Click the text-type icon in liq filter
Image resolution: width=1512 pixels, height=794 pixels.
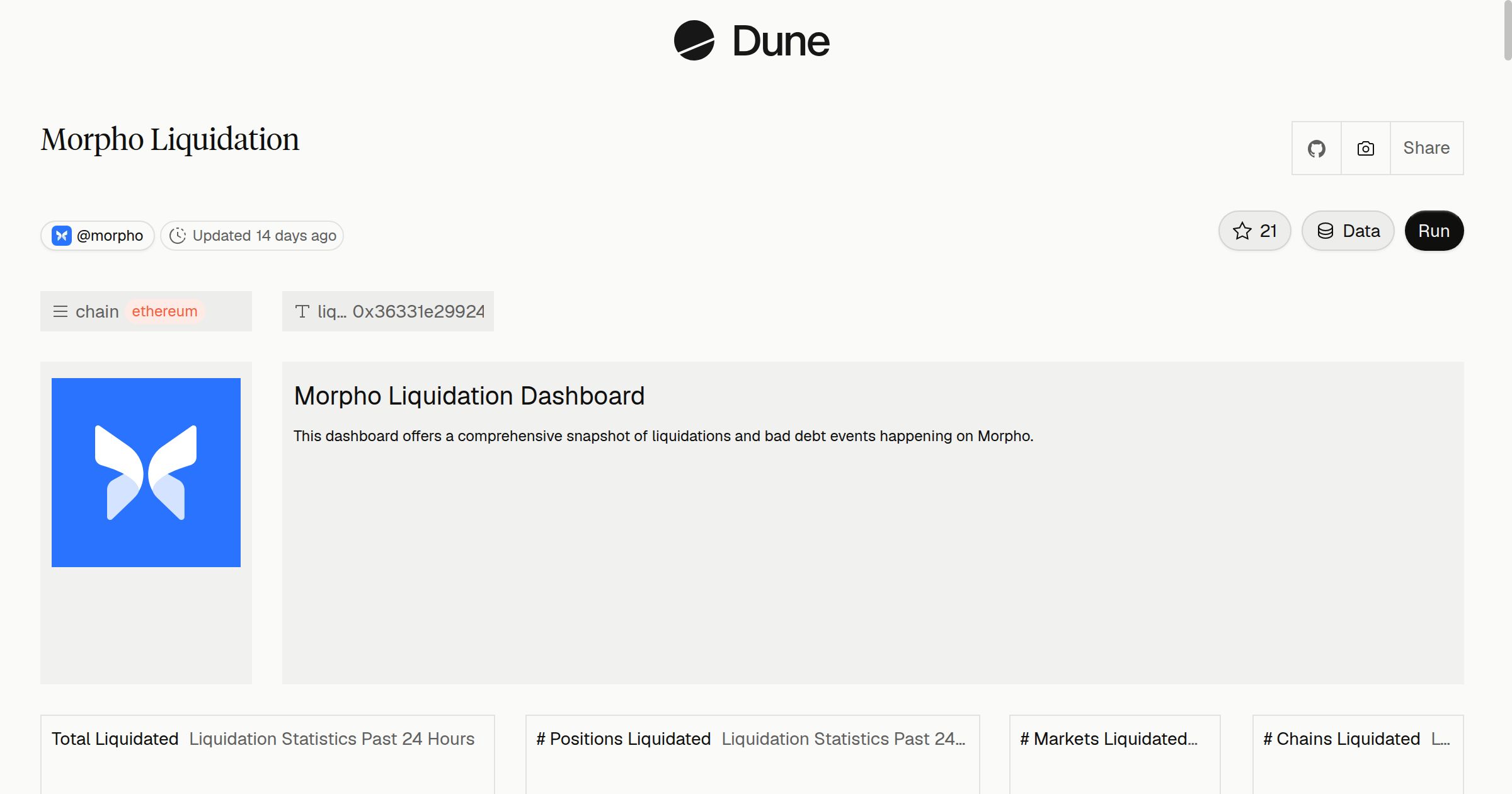[302, 311]
